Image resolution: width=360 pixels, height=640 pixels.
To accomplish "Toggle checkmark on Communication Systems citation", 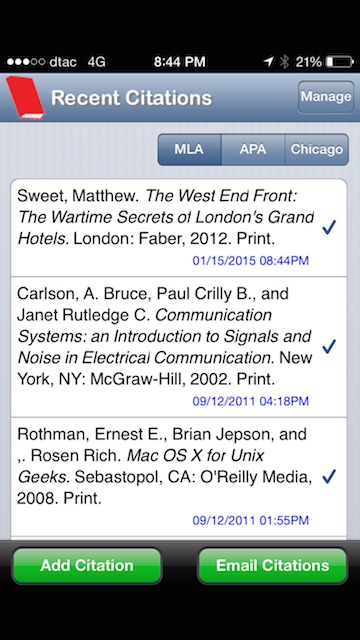I will pos(329,347).
